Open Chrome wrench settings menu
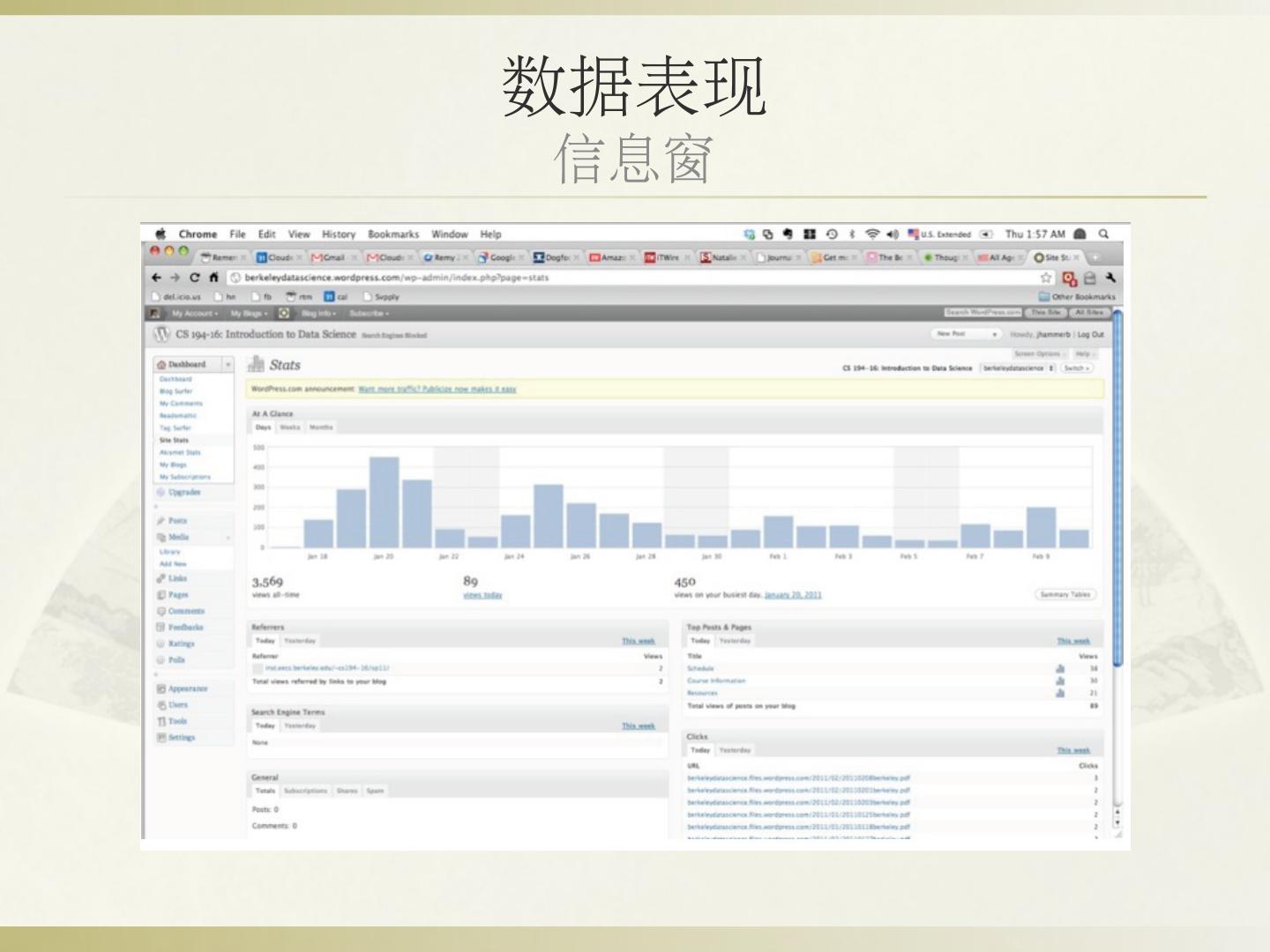 [x=1110, y=278]
